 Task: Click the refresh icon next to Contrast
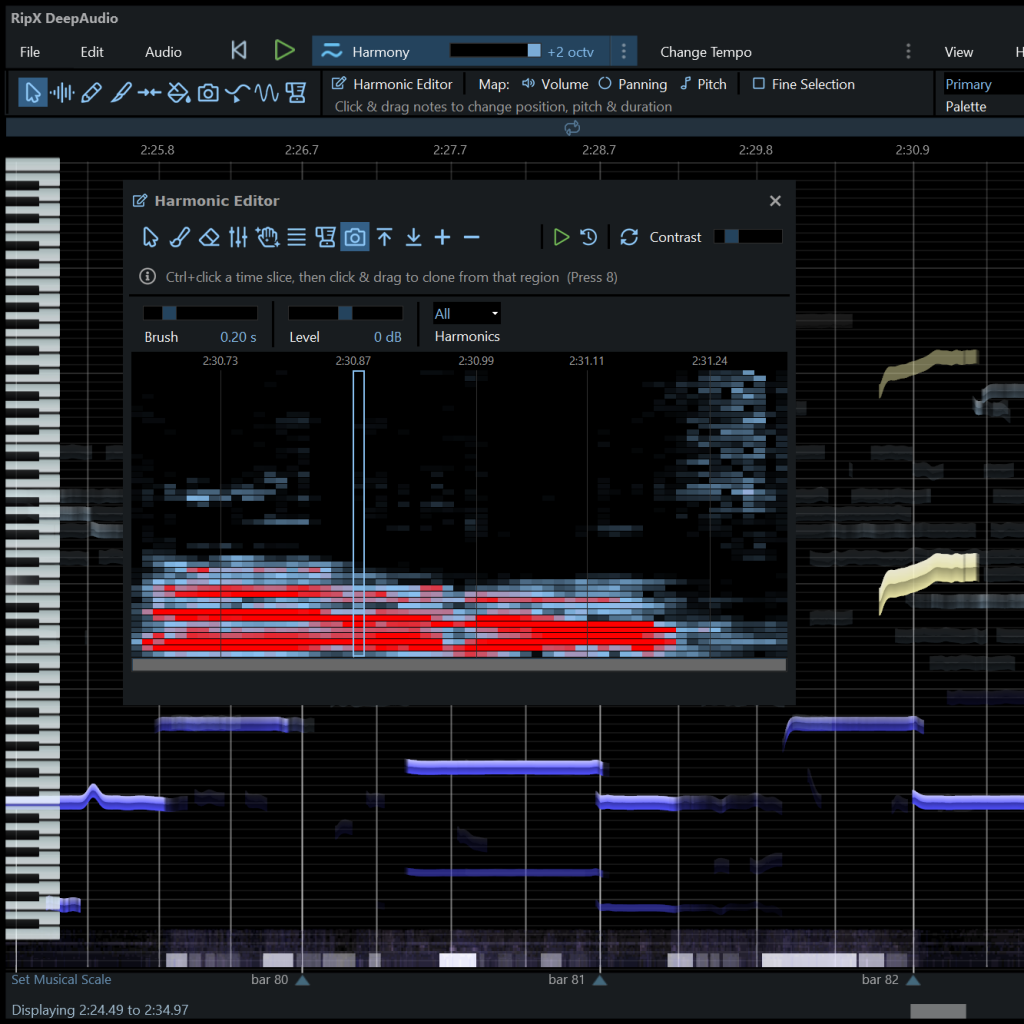tap(629, 237)
